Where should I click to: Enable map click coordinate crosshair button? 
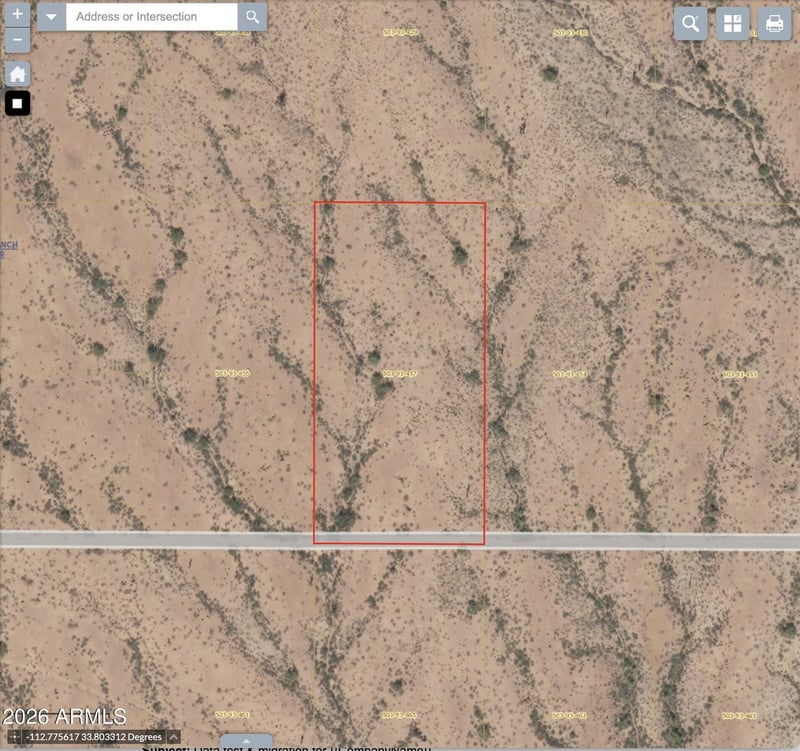15,737
